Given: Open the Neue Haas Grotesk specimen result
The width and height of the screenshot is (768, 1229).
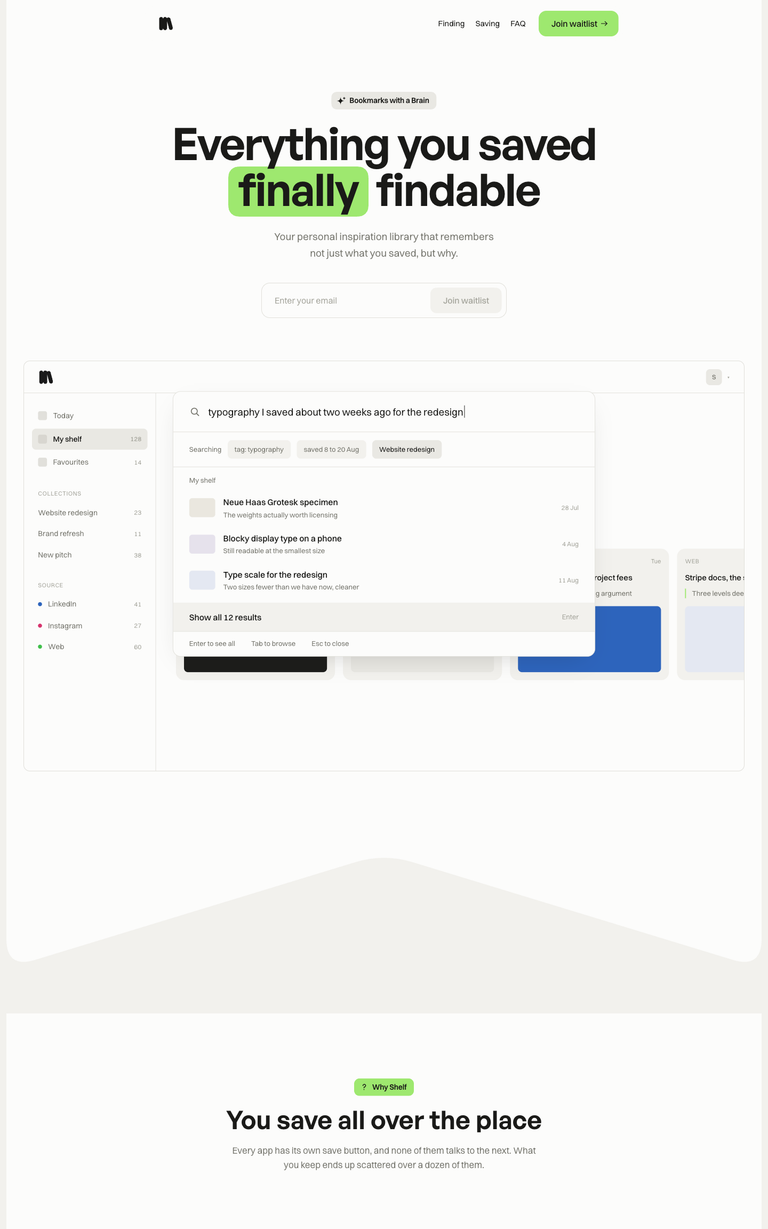Looking at the screenshot, I should pyautogui.click(x=384, y=508).
